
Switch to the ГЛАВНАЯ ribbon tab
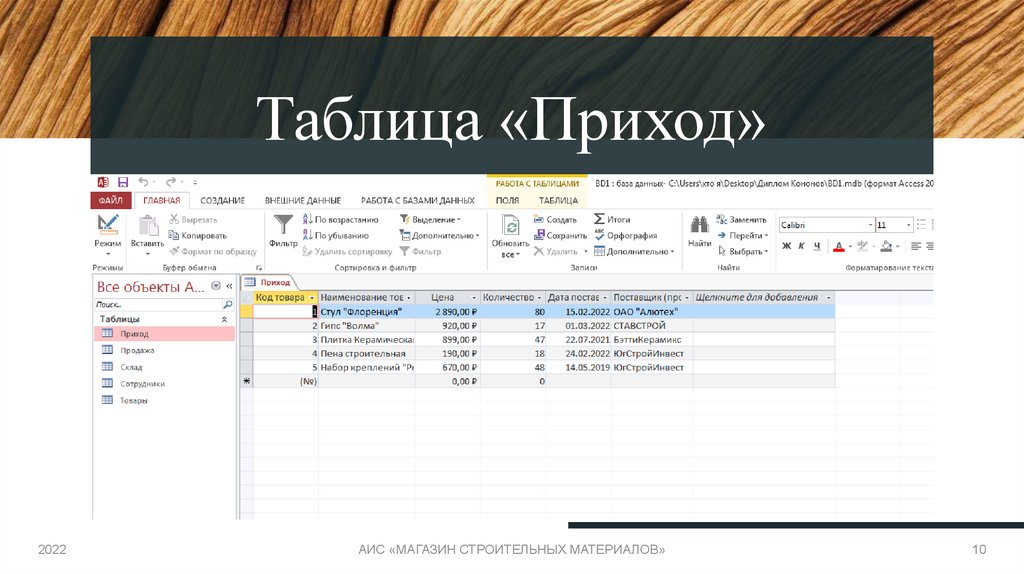162,200
